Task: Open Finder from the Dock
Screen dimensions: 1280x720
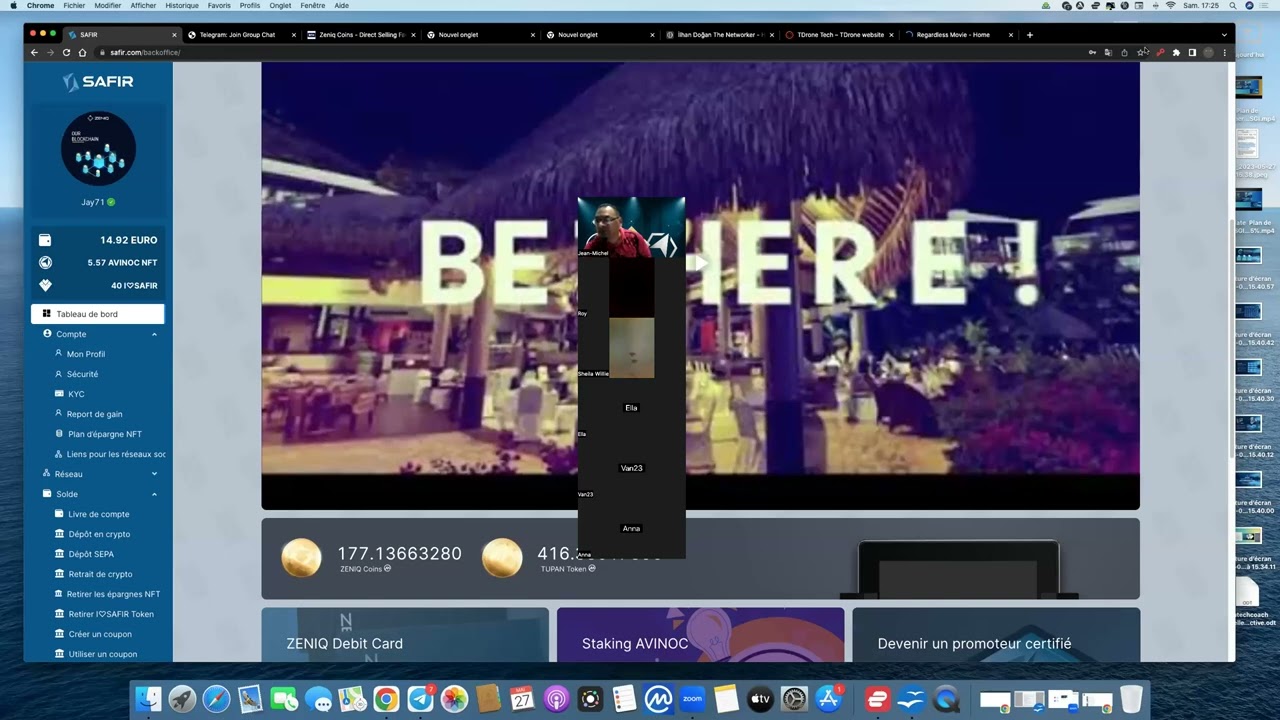Action: pos(149,699)
